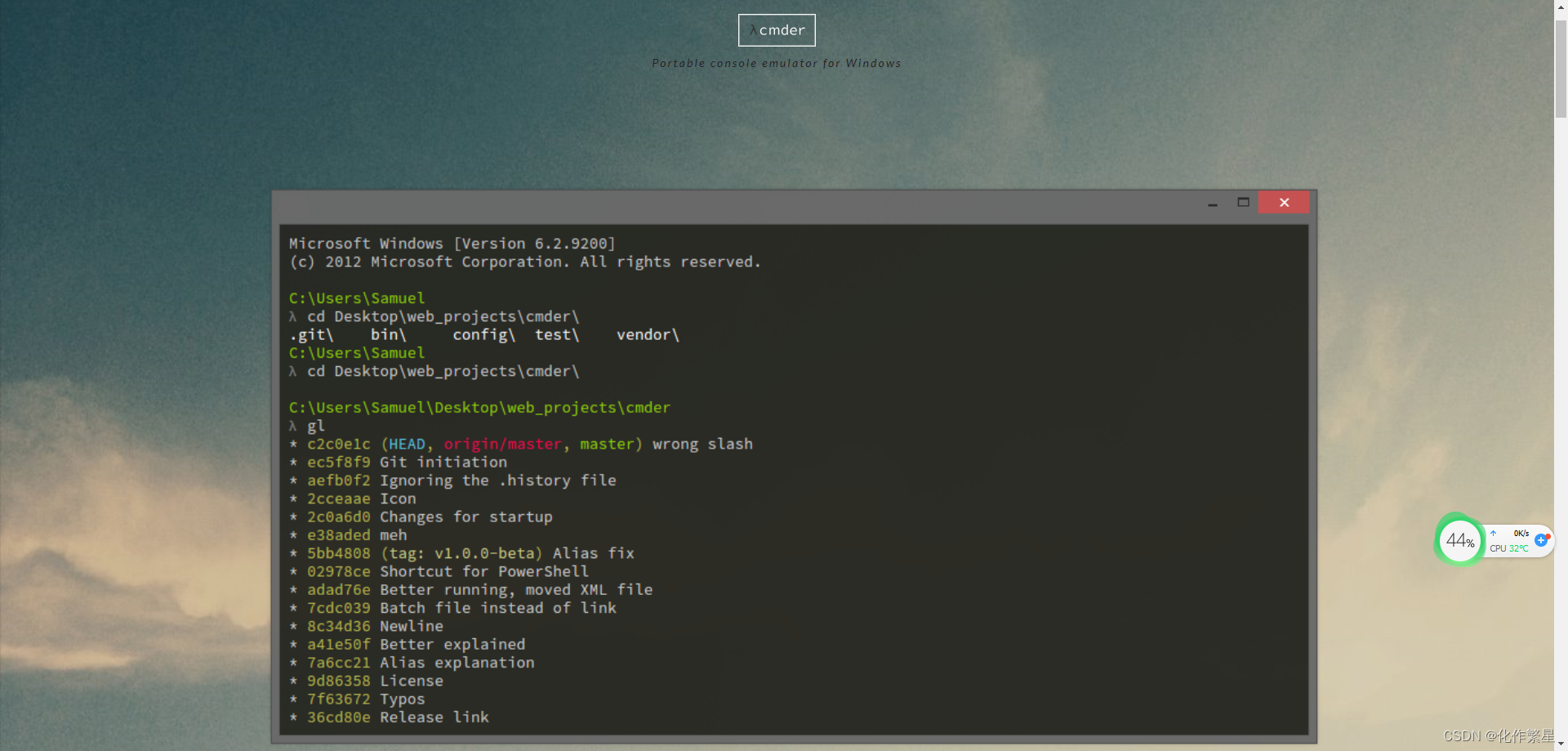Click 'Shortcut for PowerShell' commit

point(484,572)
